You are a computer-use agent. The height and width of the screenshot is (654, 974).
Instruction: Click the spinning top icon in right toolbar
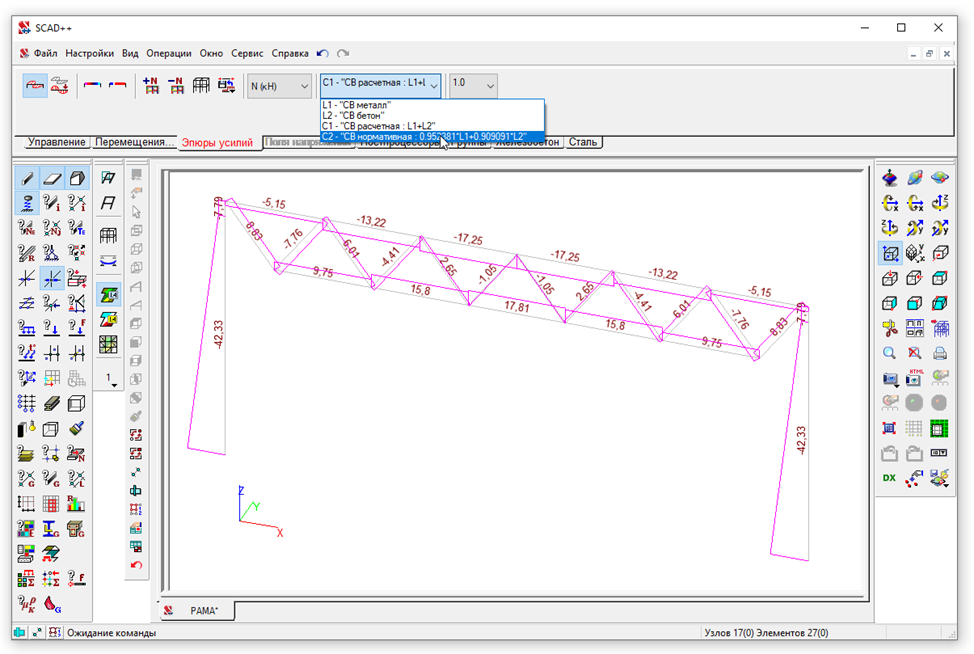tap(890, 178)
